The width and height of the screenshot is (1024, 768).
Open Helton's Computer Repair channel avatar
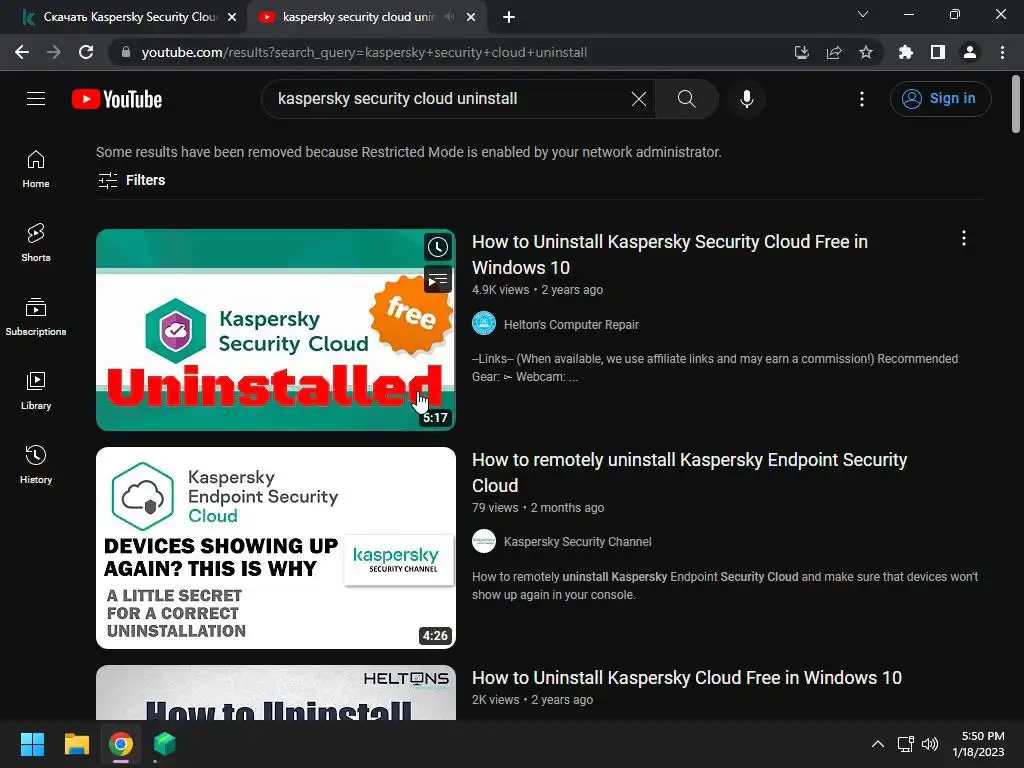pos(484,323)
